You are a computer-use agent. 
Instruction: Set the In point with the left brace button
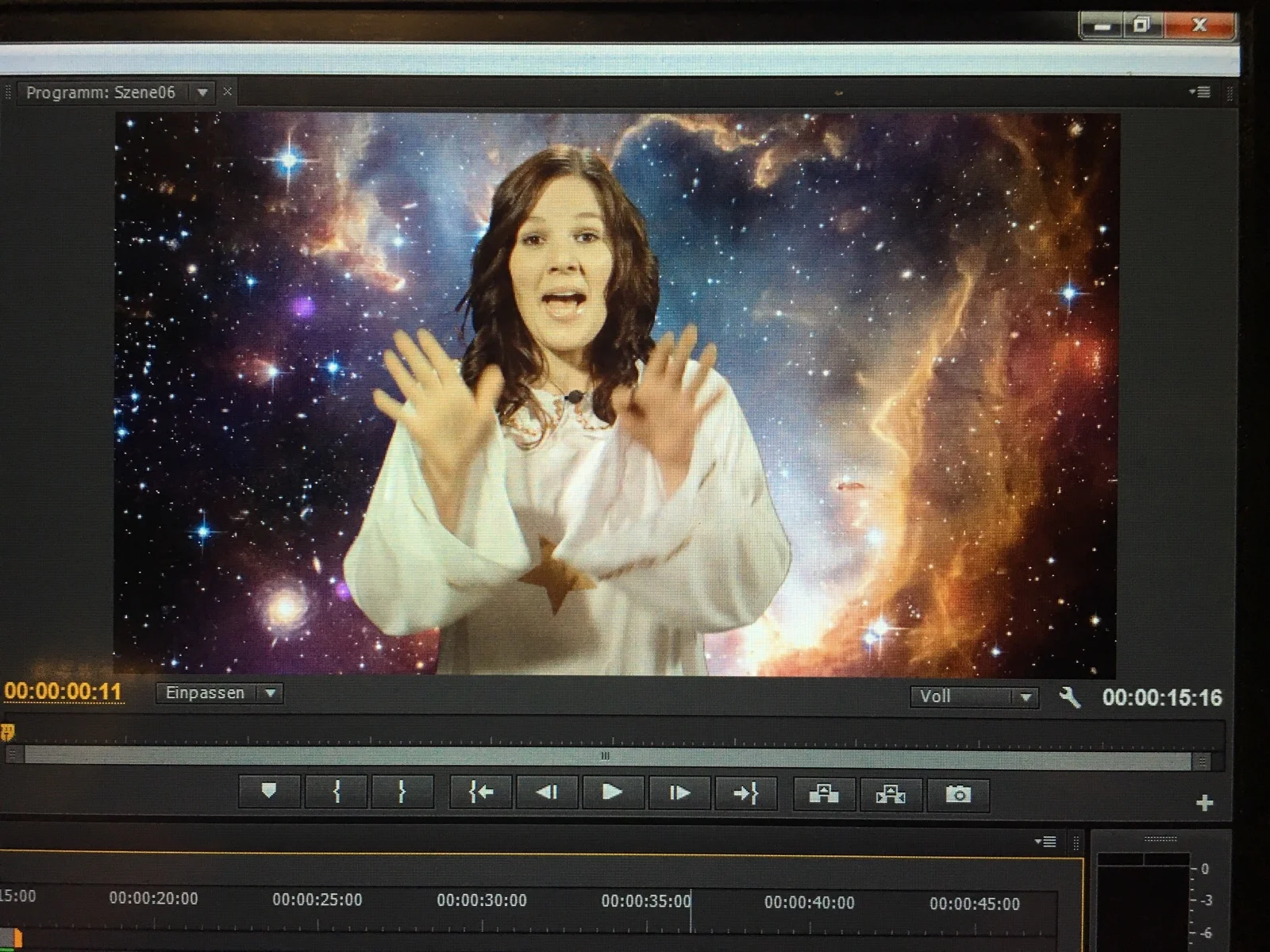[337, 792]
